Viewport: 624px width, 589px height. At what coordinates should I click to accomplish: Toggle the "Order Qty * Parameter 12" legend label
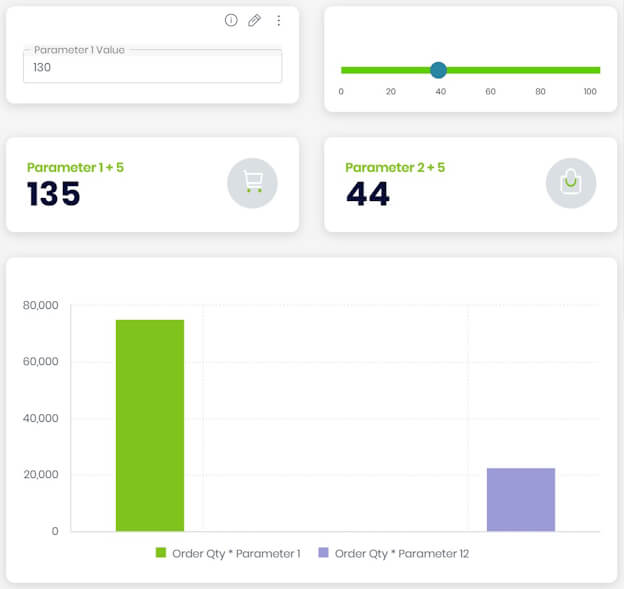pos(401,553)
